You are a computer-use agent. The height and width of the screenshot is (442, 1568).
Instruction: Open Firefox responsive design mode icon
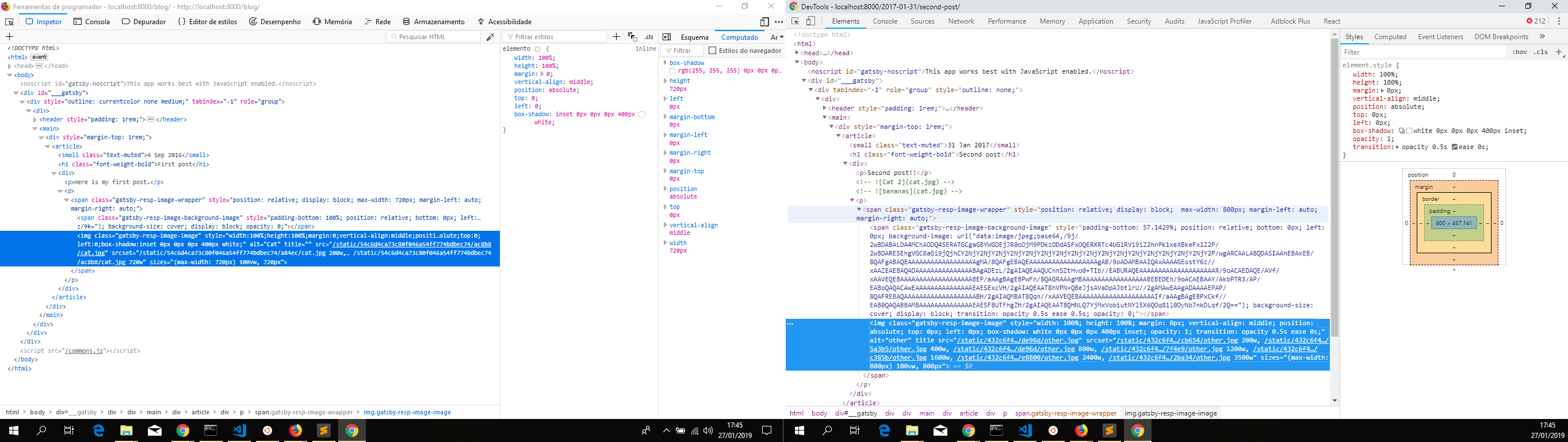point(764,22)
